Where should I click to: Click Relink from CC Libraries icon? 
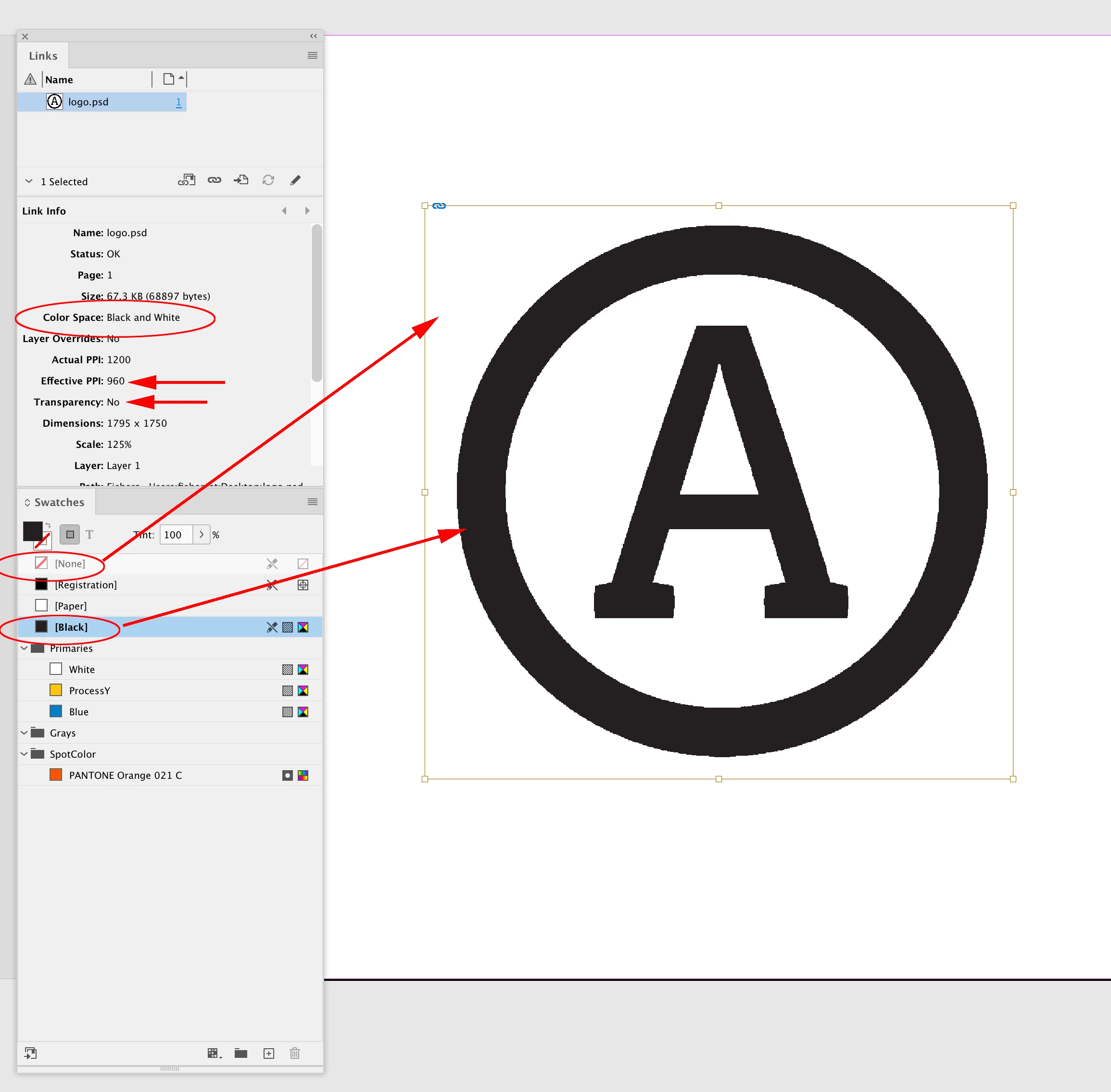point(186,181)
